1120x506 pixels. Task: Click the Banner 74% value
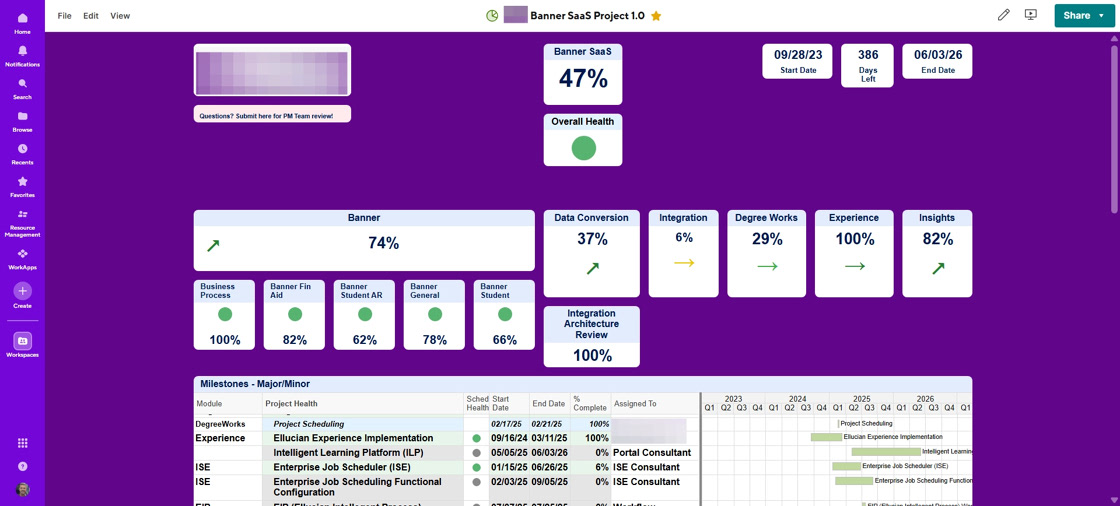tap(383, 244)
